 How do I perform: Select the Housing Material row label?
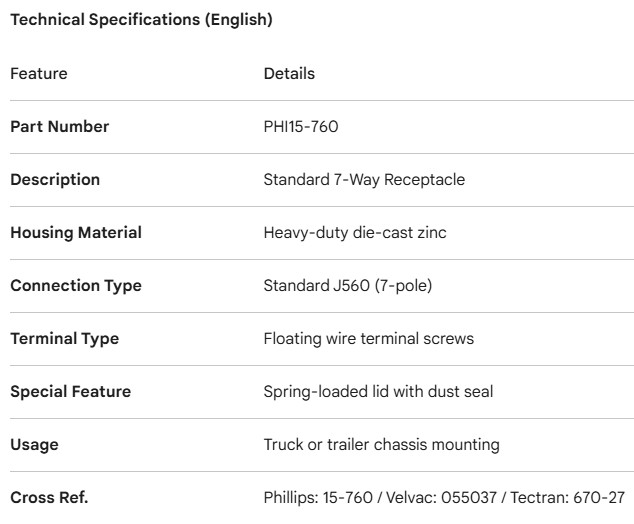click(x=76, y=233)
